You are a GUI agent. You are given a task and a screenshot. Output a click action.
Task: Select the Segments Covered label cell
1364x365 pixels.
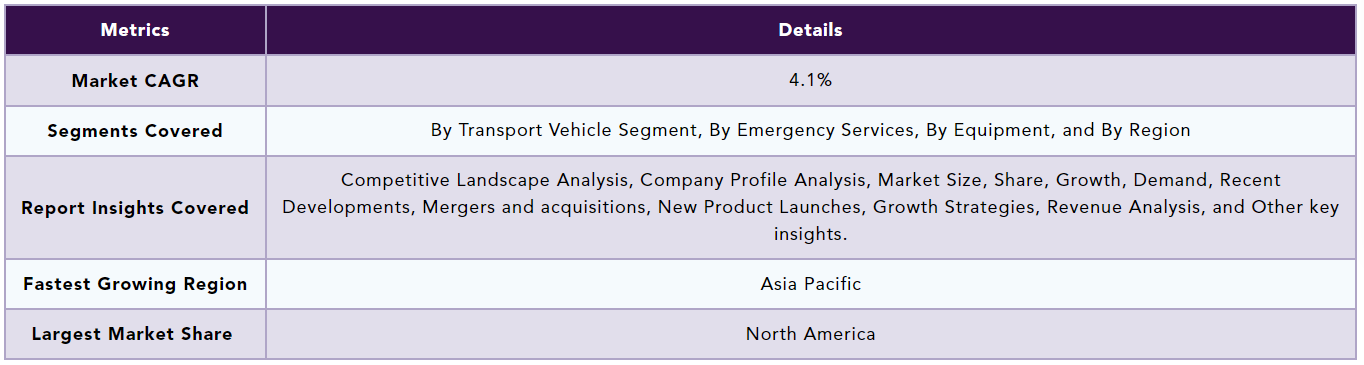(135, 131)
